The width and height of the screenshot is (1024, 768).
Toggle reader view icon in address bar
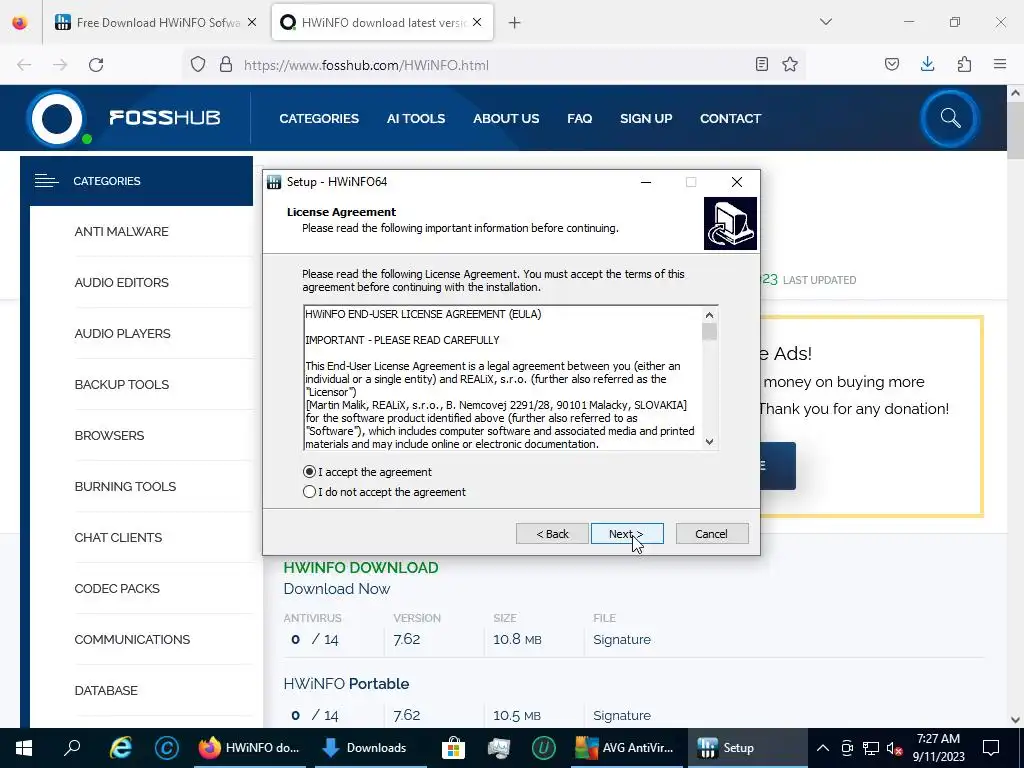pos(761,64)
